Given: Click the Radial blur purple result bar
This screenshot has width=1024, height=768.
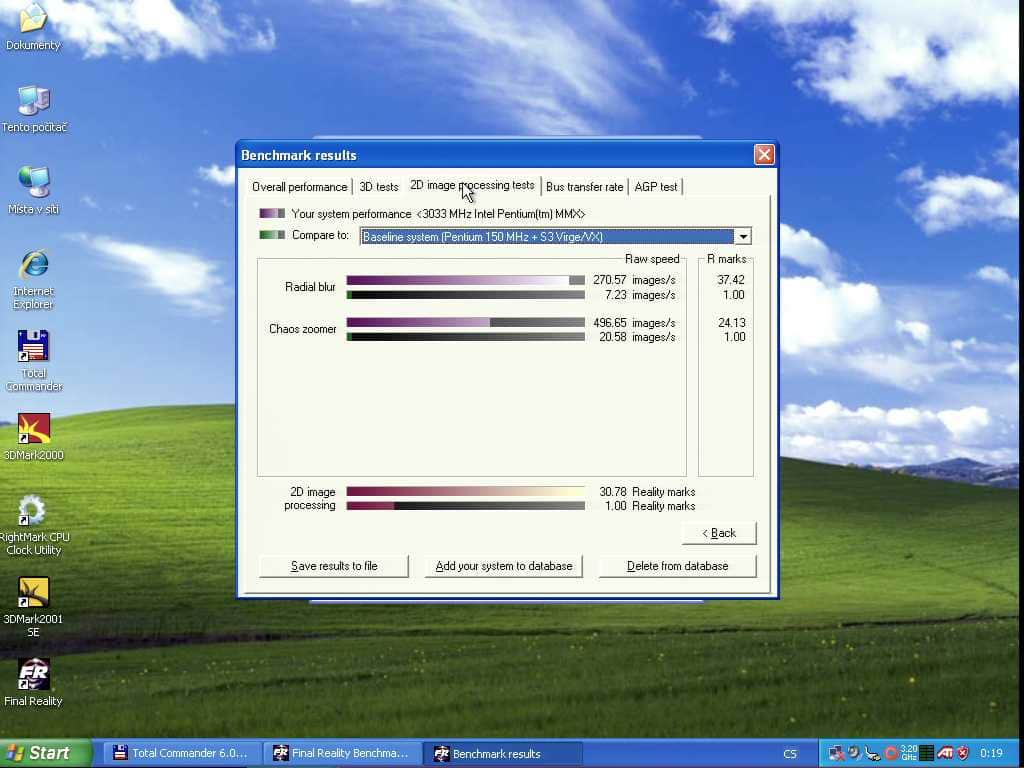Looking at the screenshot, I should 466,280.
